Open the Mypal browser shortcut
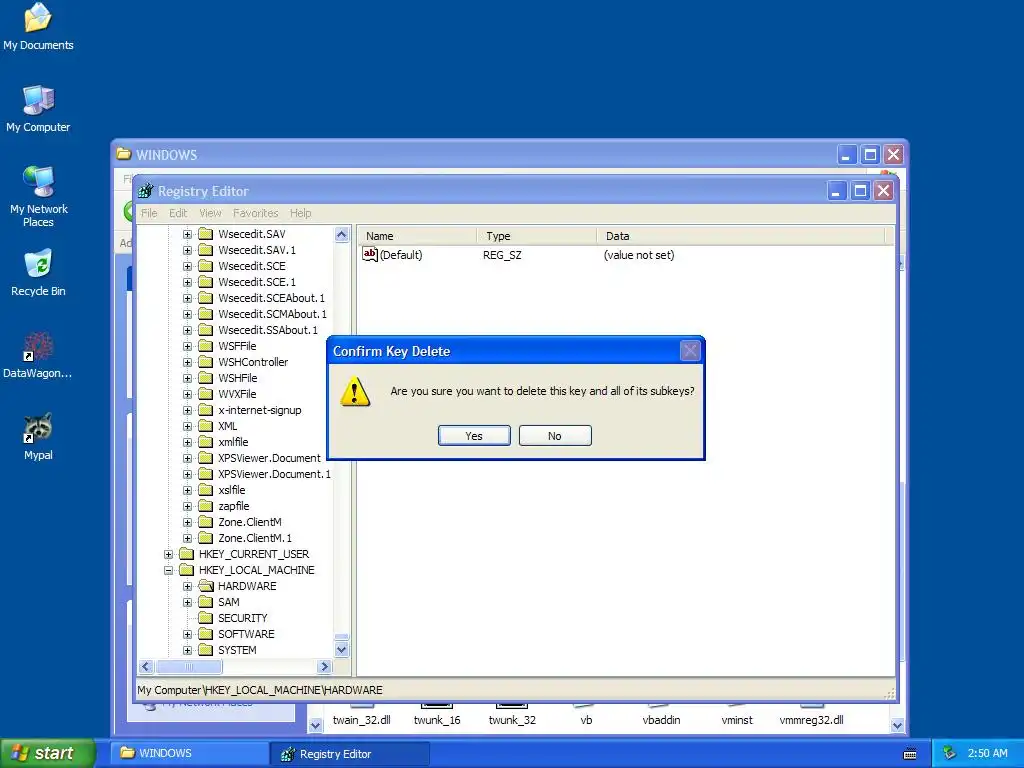This screenshot has width=1024, height=768. point(38,437)
